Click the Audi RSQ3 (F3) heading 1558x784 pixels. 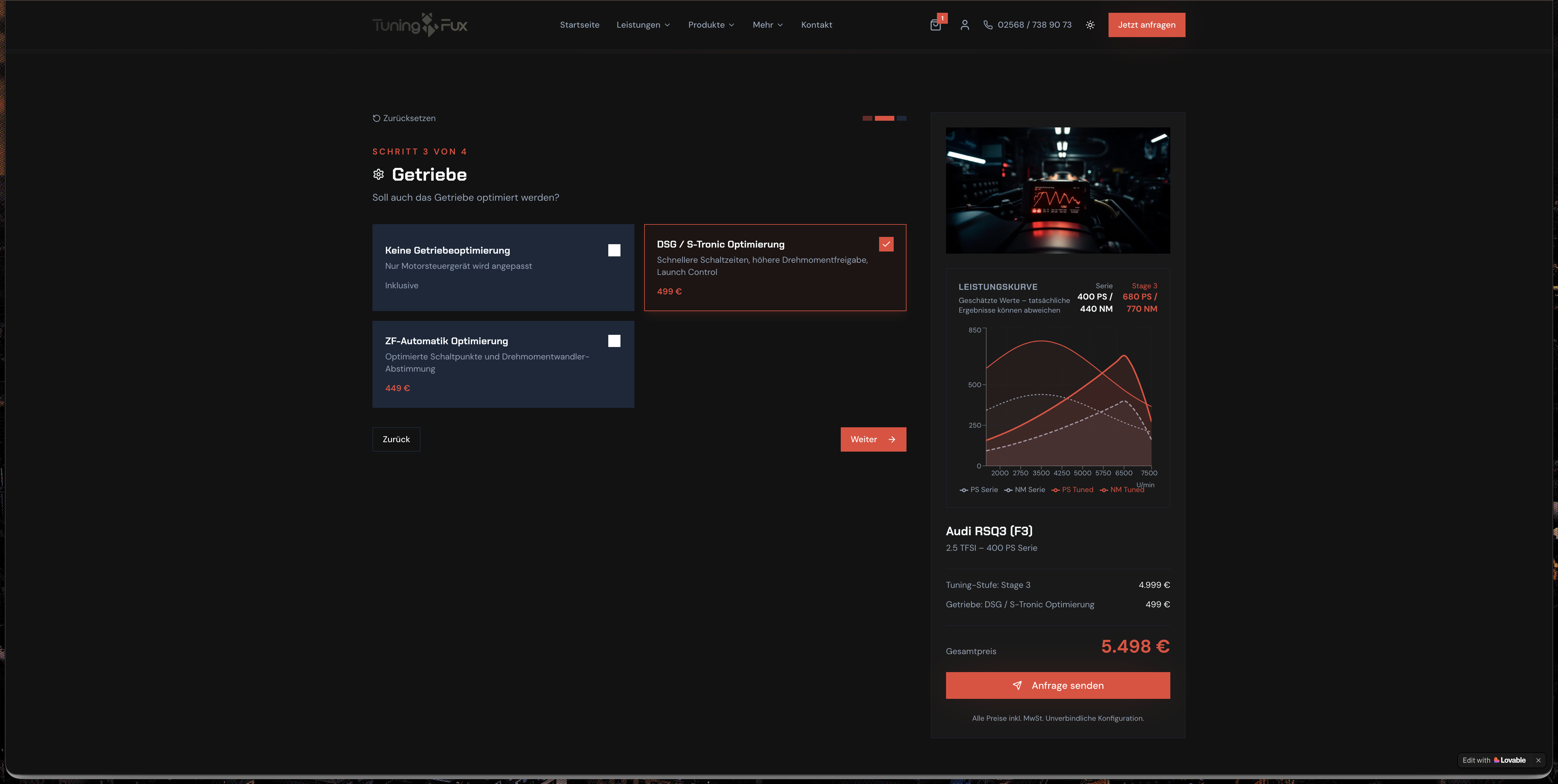989,531
